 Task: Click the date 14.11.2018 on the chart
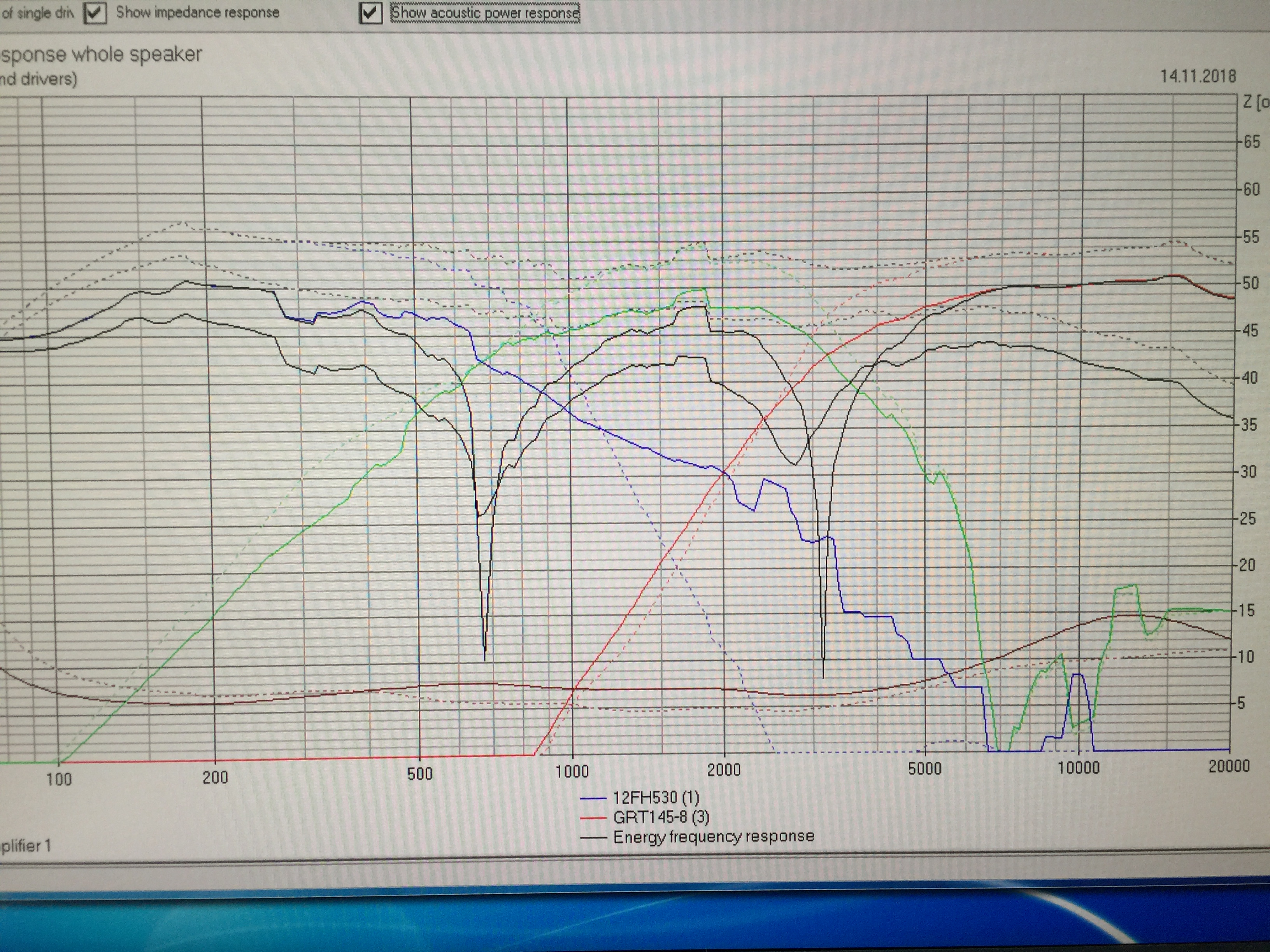[x=1198, y=76]
